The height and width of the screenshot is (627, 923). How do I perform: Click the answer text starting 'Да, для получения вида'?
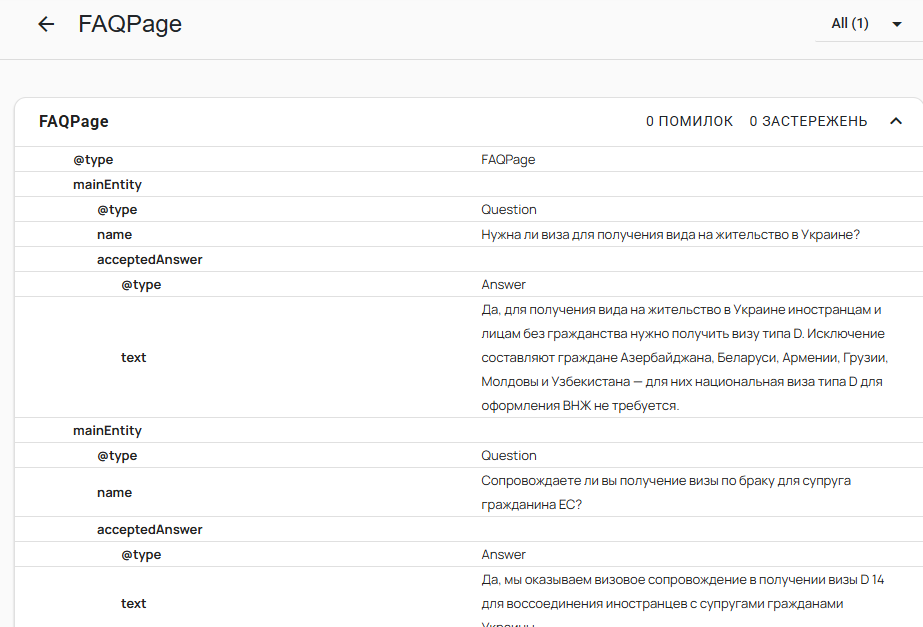coord(685,357)
